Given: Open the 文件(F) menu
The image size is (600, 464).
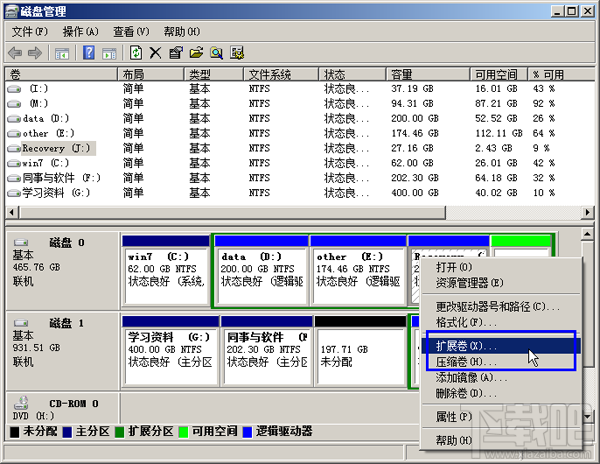Looking at the screenshot, I should pyautogui.click(x=30, y=32).
